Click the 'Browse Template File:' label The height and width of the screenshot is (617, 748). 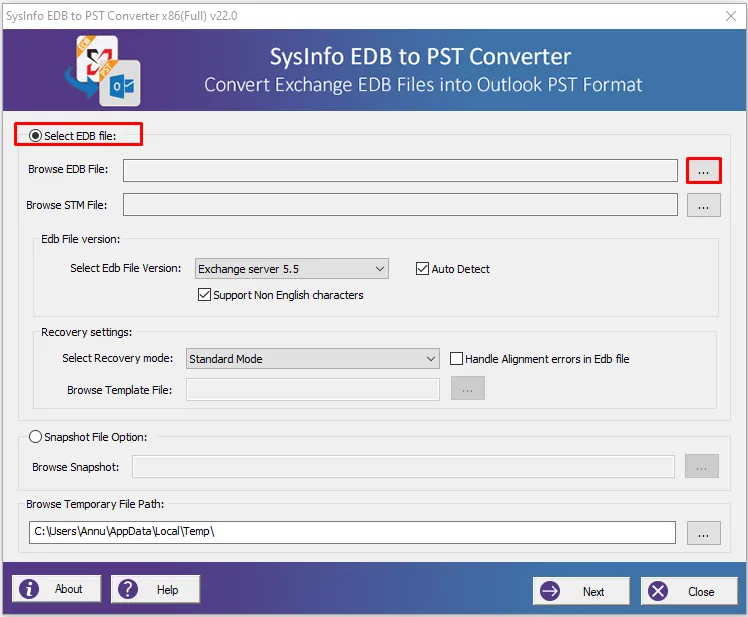click(120, 390)
